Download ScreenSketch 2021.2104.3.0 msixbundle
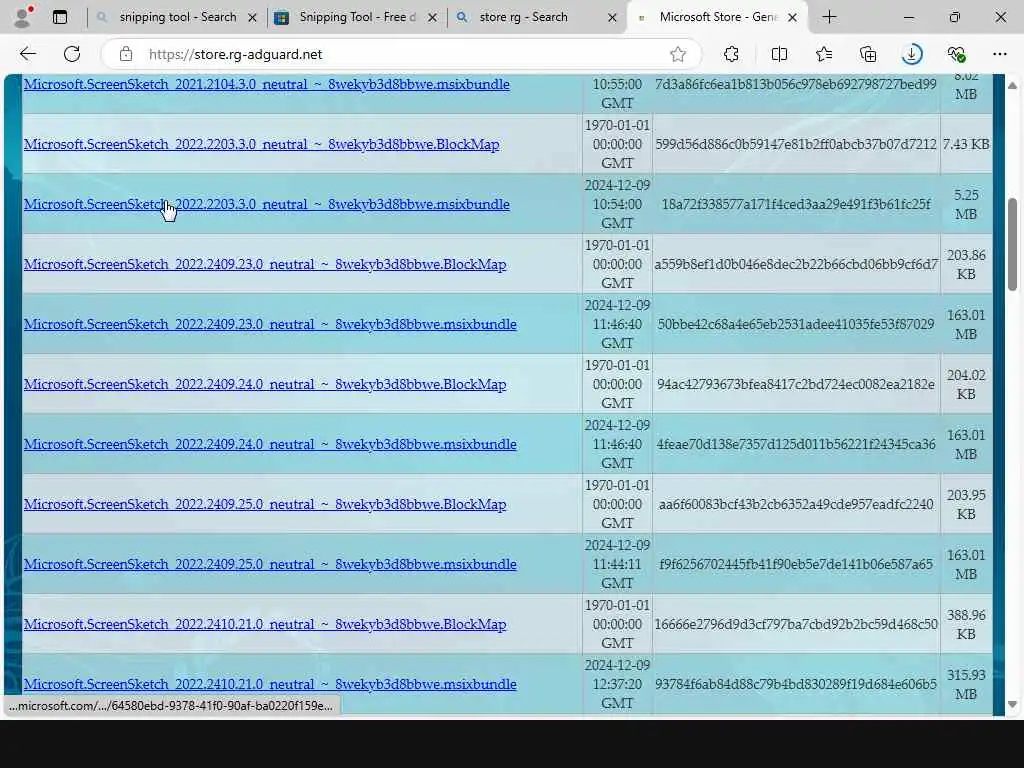Image resolution: width=1024 pixels, height=768 pixels. pyautogui.click(x=266, y=84)
